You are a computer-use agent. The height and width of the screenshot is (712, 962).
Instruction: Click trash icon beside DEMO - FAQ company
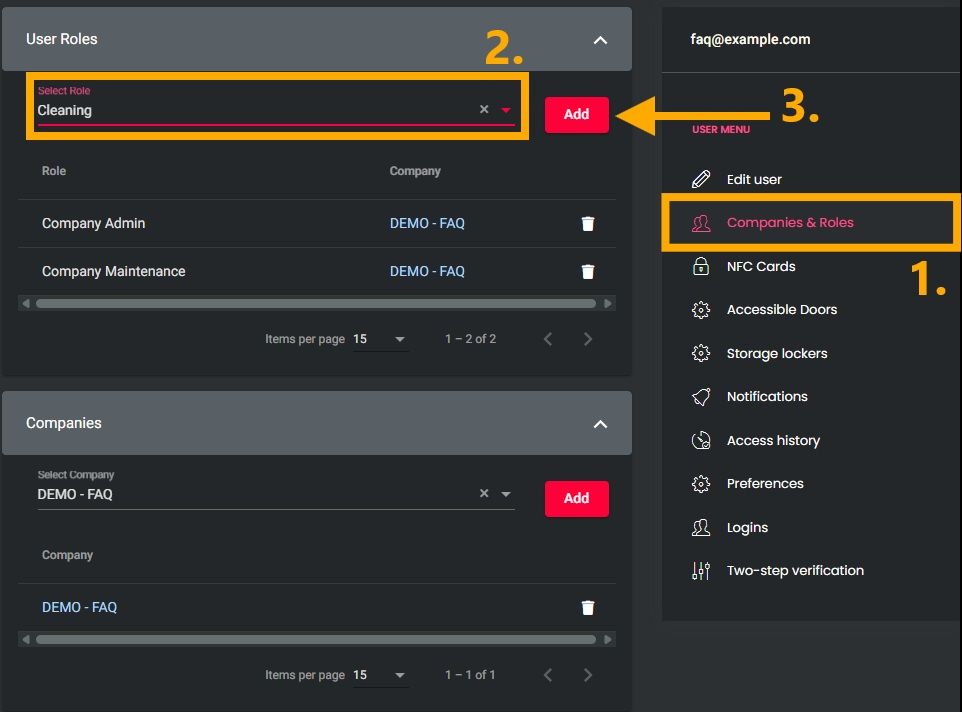[x=588, y=608]
